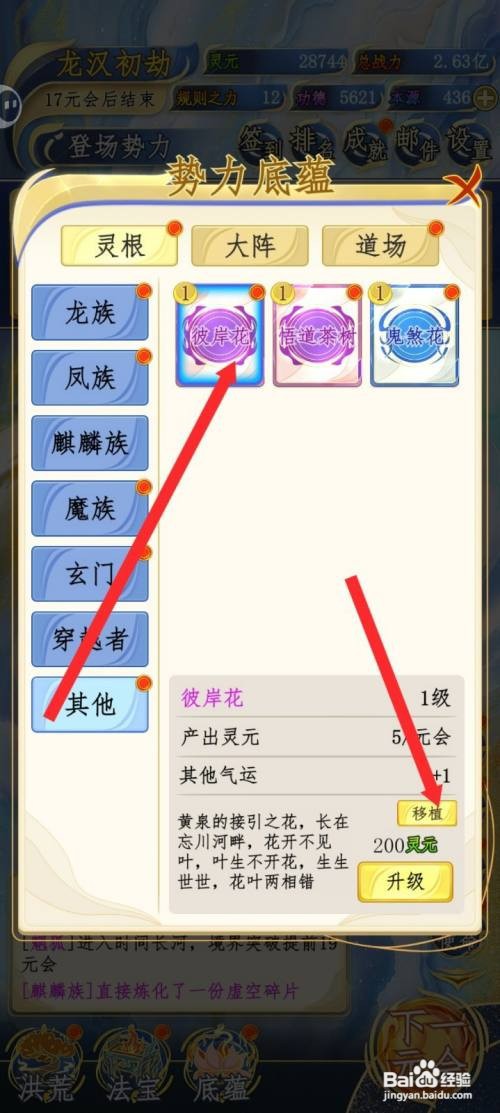Open the 设置 settings icon

tap(469, 143)
